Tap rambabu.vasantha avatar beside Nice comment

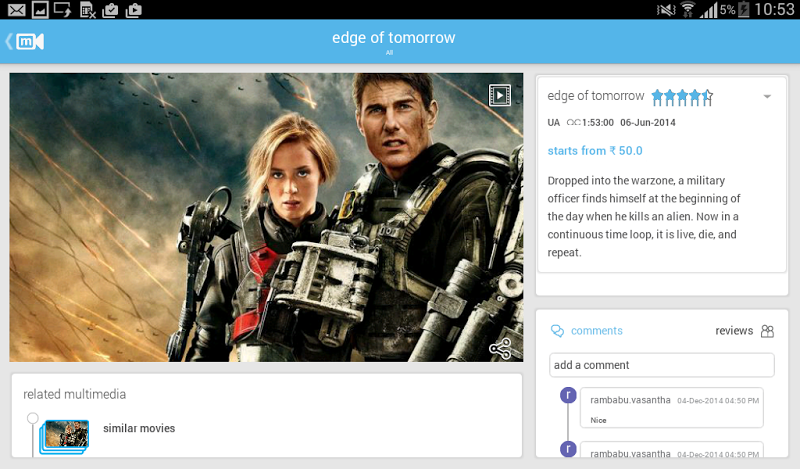[x=568, y=395]
